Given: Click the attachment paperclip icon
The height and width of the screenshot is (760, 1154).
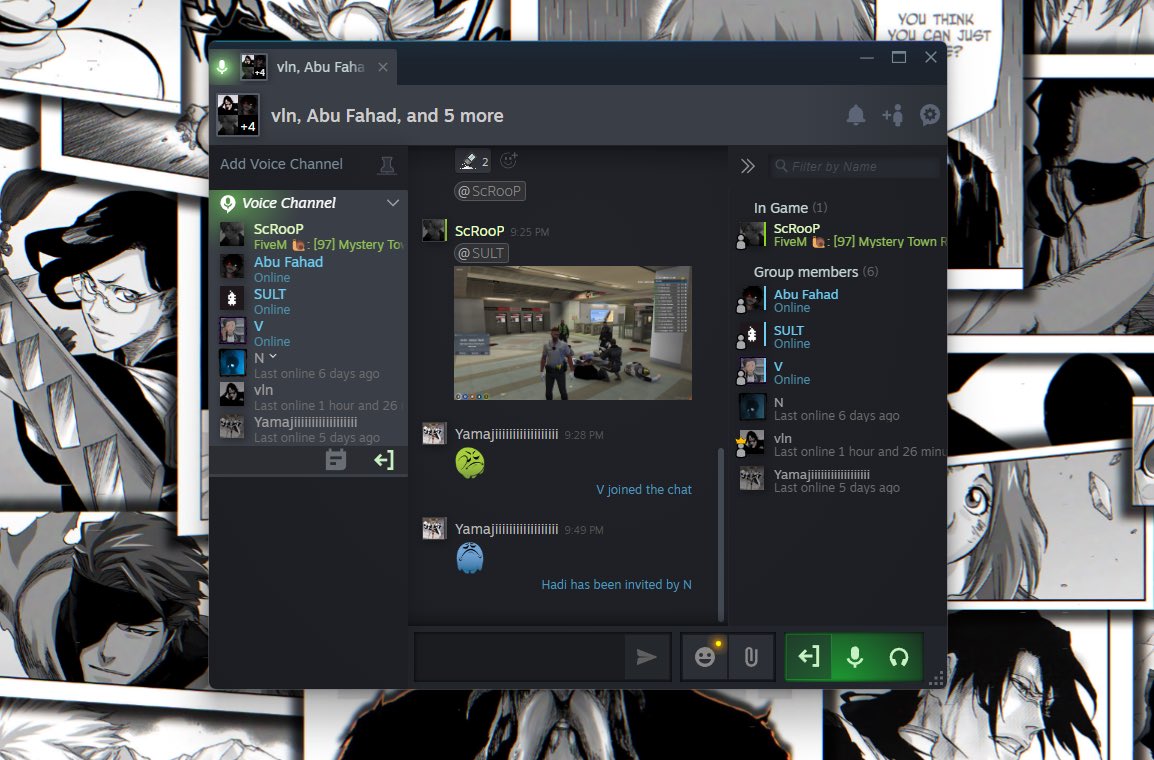Looking at the screenshot, I should click(751, 656).
